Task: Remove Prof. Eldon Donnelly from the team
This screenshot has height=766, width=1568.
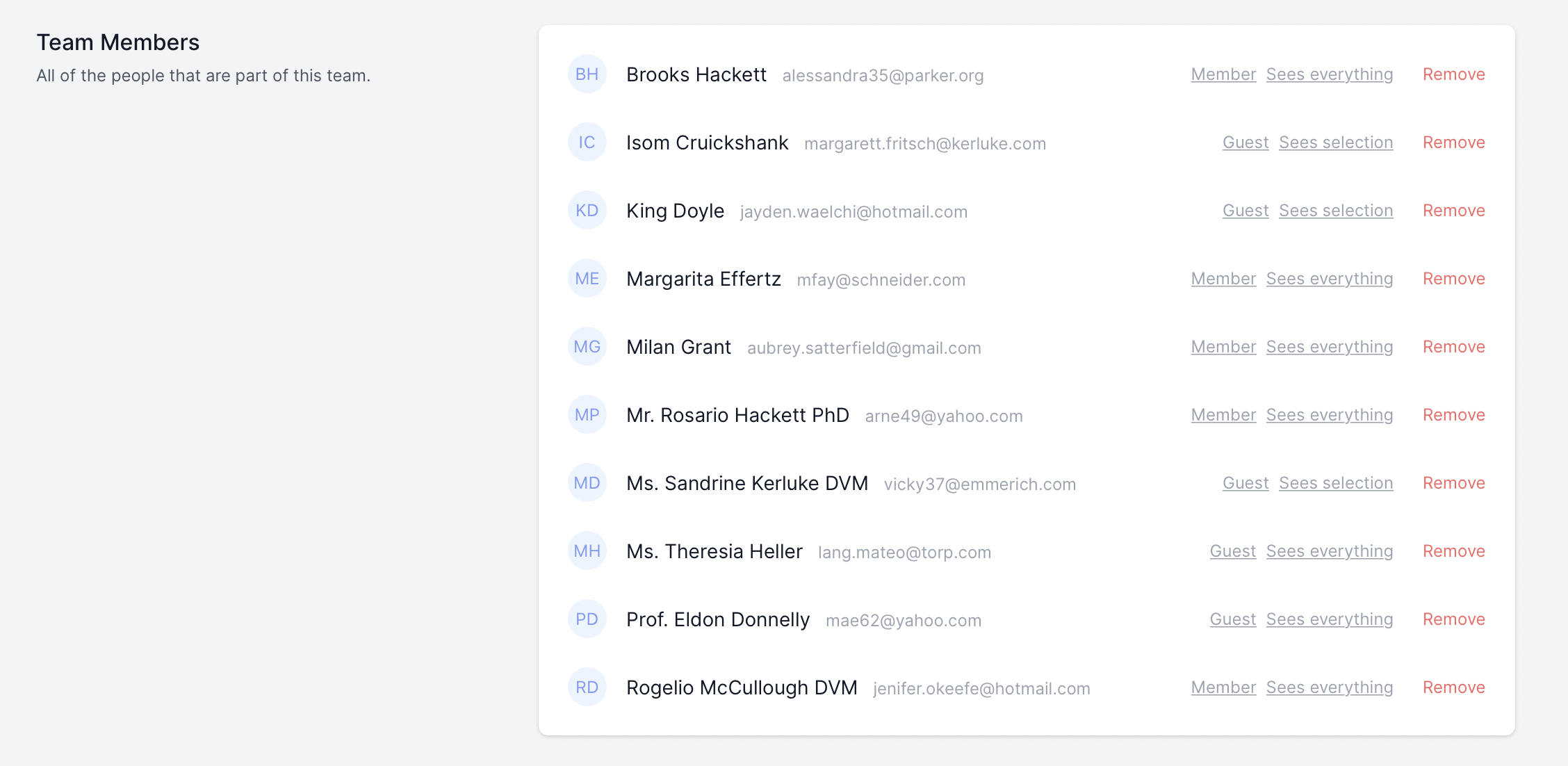Action: (1454, 619)
